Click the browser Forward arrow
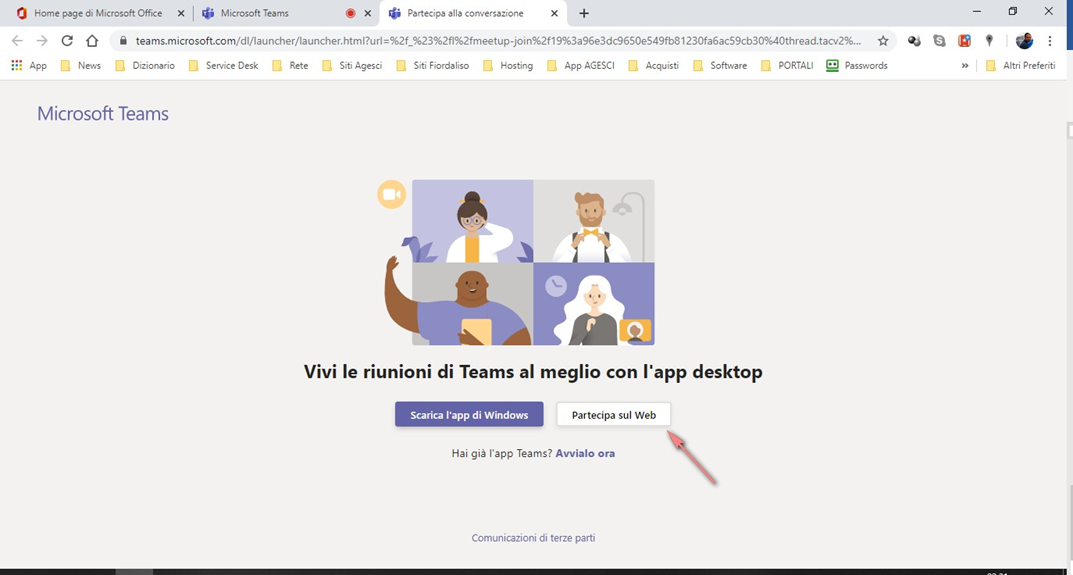 coord(42,40)
